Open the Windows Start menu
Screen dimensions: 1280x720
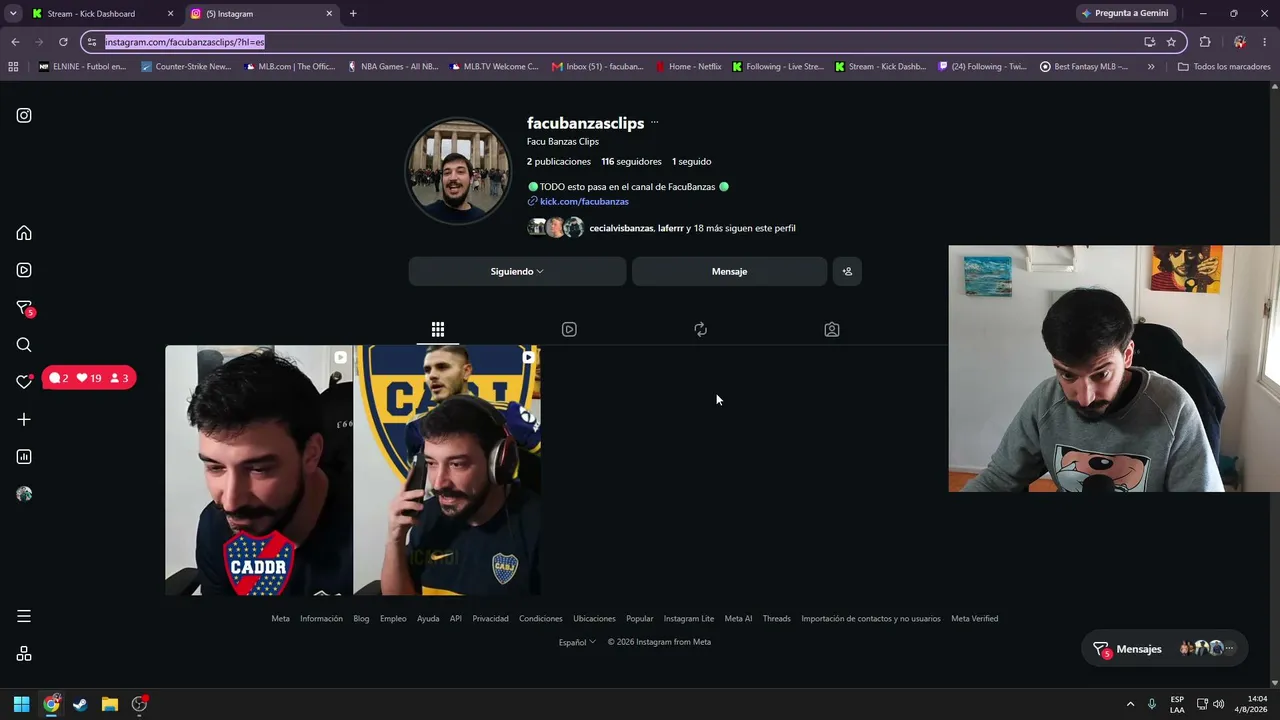coord(21,704)
